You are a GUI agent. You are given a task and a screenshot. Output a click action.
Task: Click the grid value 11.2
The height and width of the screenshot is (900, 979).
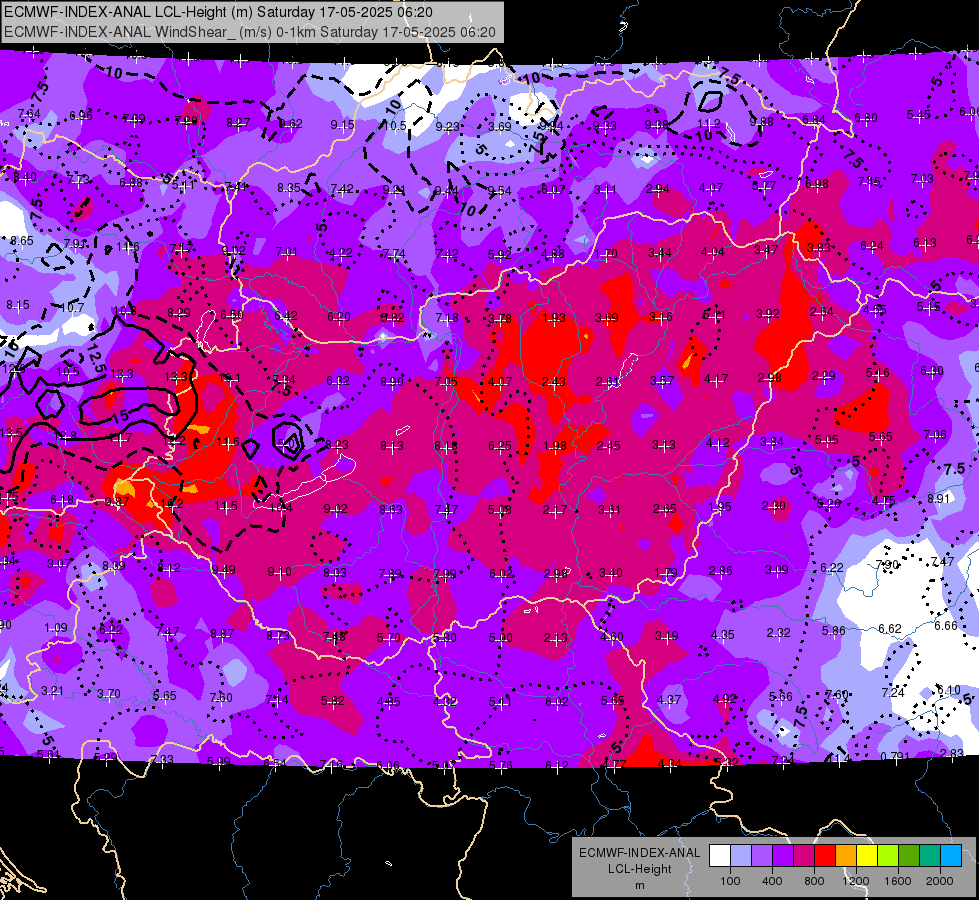click(709, 124)
